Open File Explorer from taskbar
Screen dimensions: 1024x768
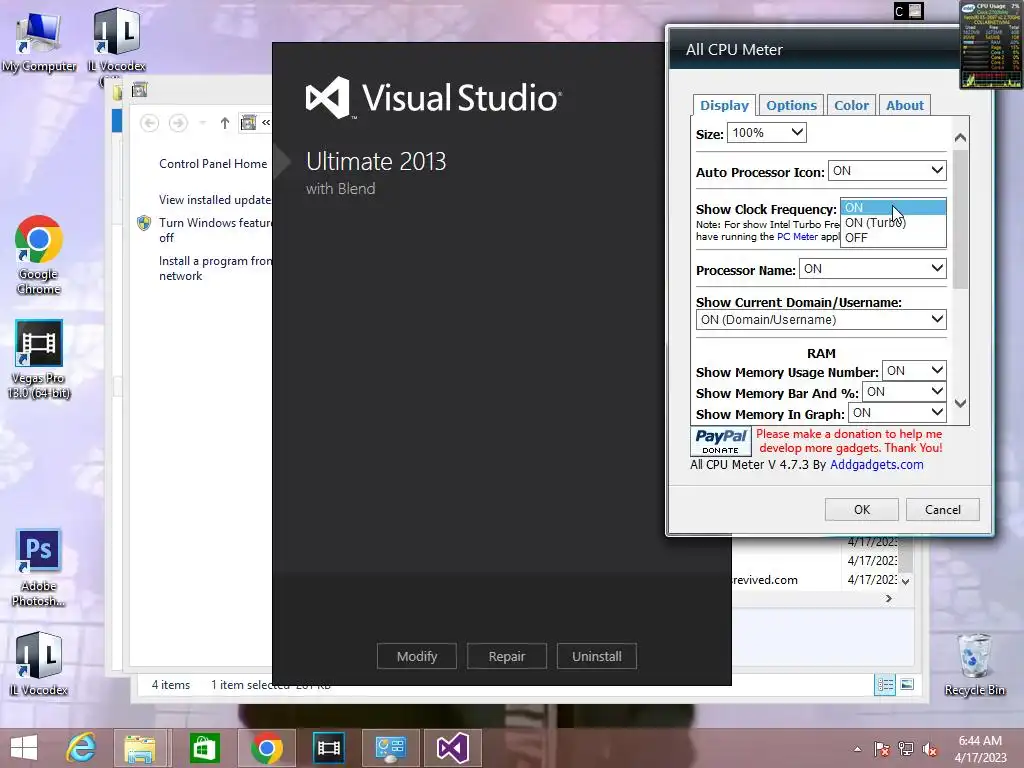(141, 748)
